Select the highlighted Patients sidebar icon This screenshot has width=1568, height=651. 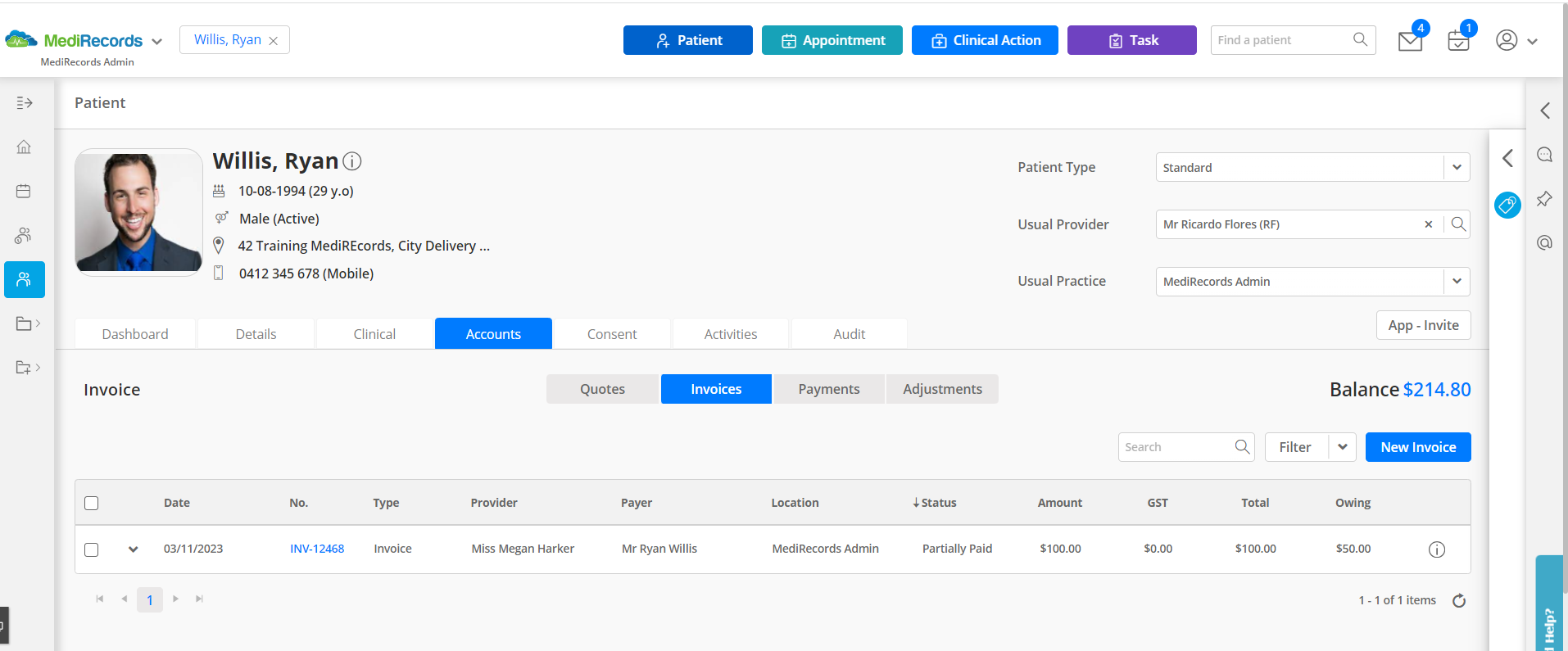click(x=25, y=279)
